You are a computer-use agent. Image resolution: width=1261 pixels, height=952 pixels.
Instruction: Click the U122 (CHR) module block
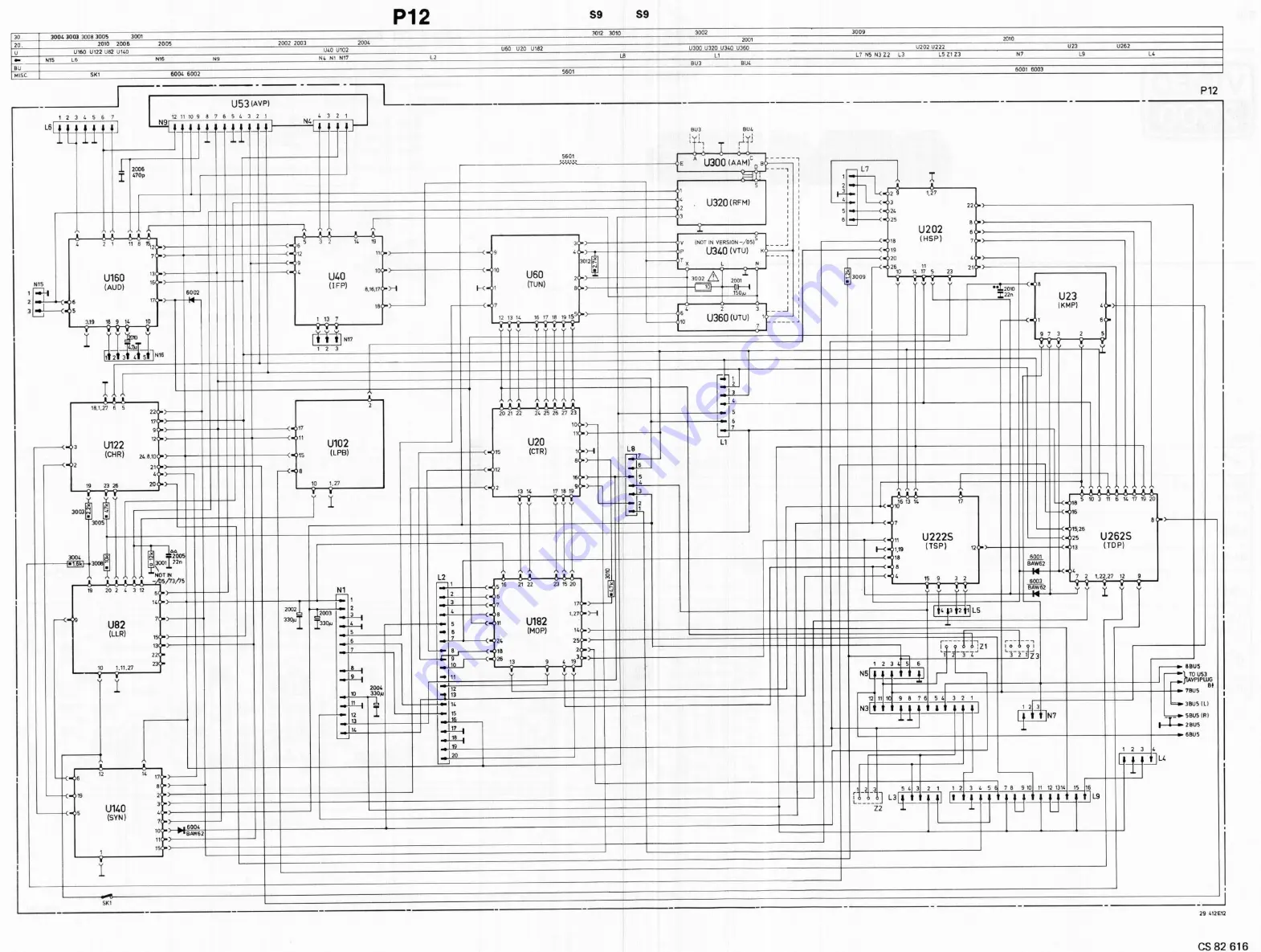point(114,447)
